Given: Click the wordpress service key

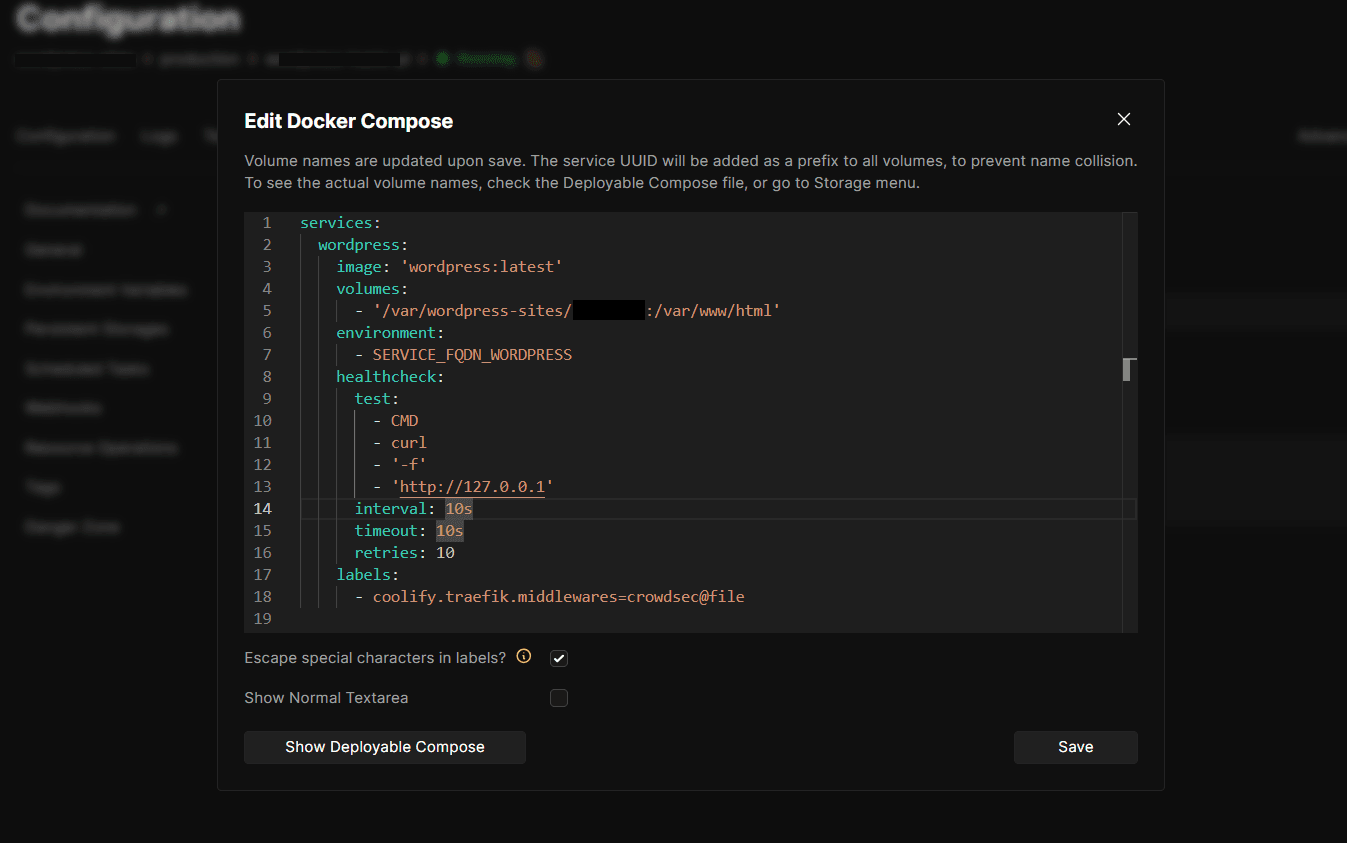Looking at the screenshot, I should pos(359,245).
